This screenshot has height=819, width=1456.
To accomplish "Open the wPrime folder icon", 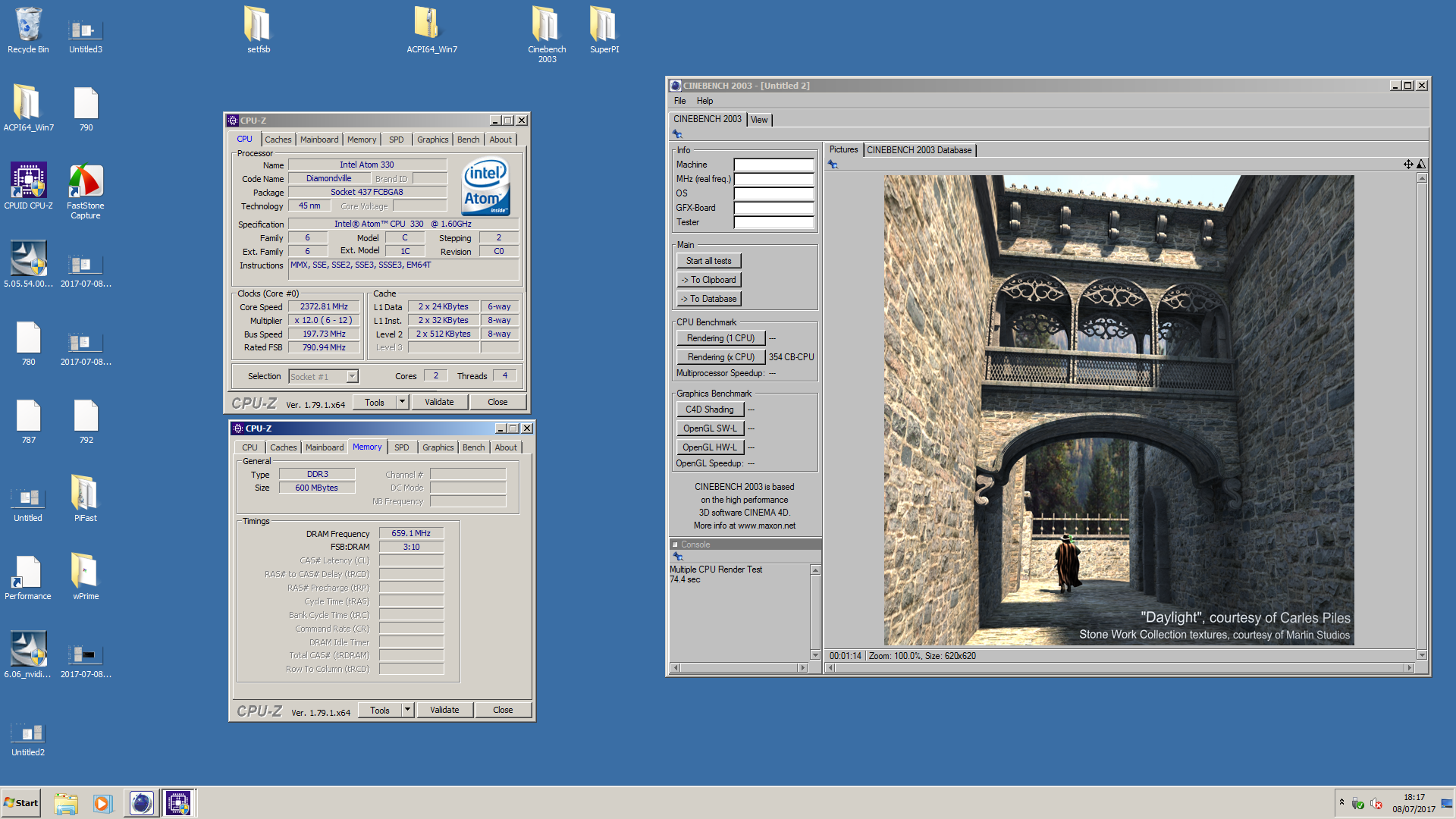I will (86, 577).
